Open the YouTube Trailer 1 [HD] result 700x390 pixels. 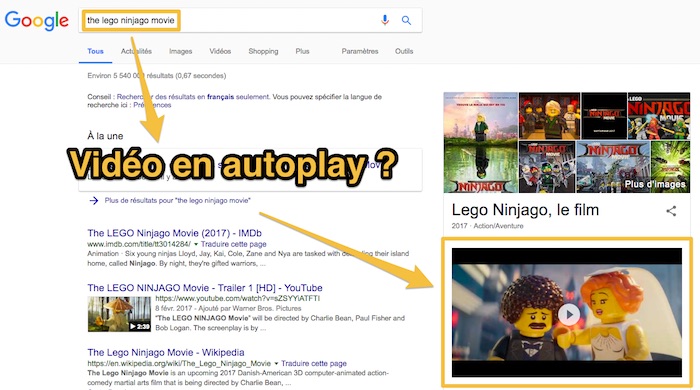click(x=205, y=288)
